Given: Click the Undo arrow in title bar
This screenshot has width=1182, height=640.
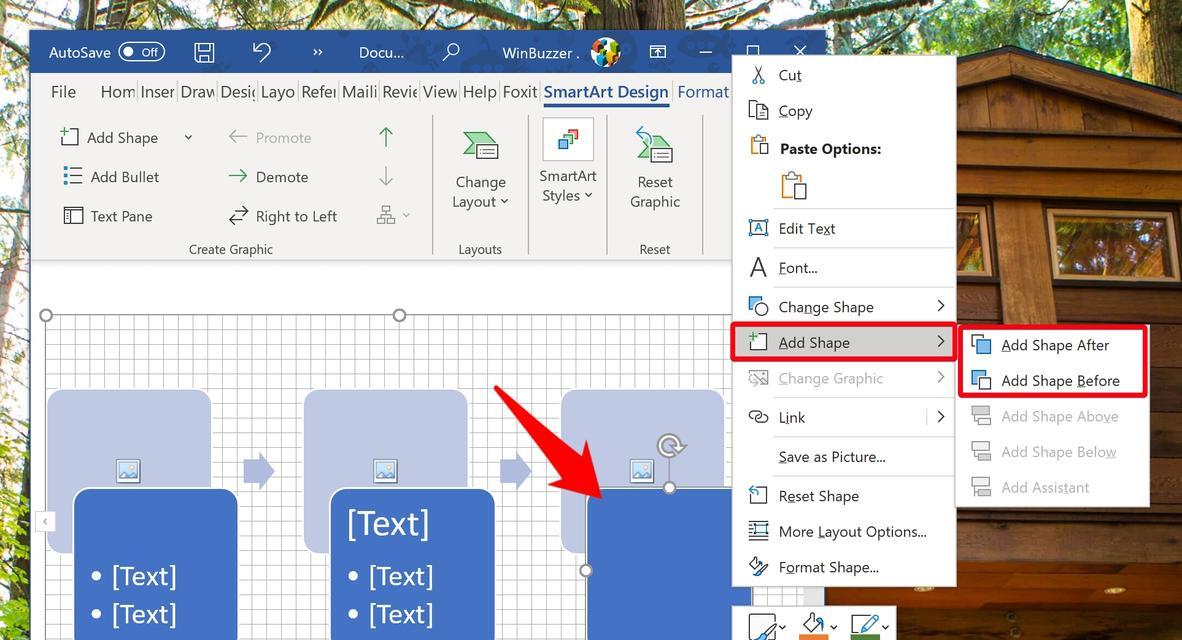Looking at the screenshot, I should (262, 51).
